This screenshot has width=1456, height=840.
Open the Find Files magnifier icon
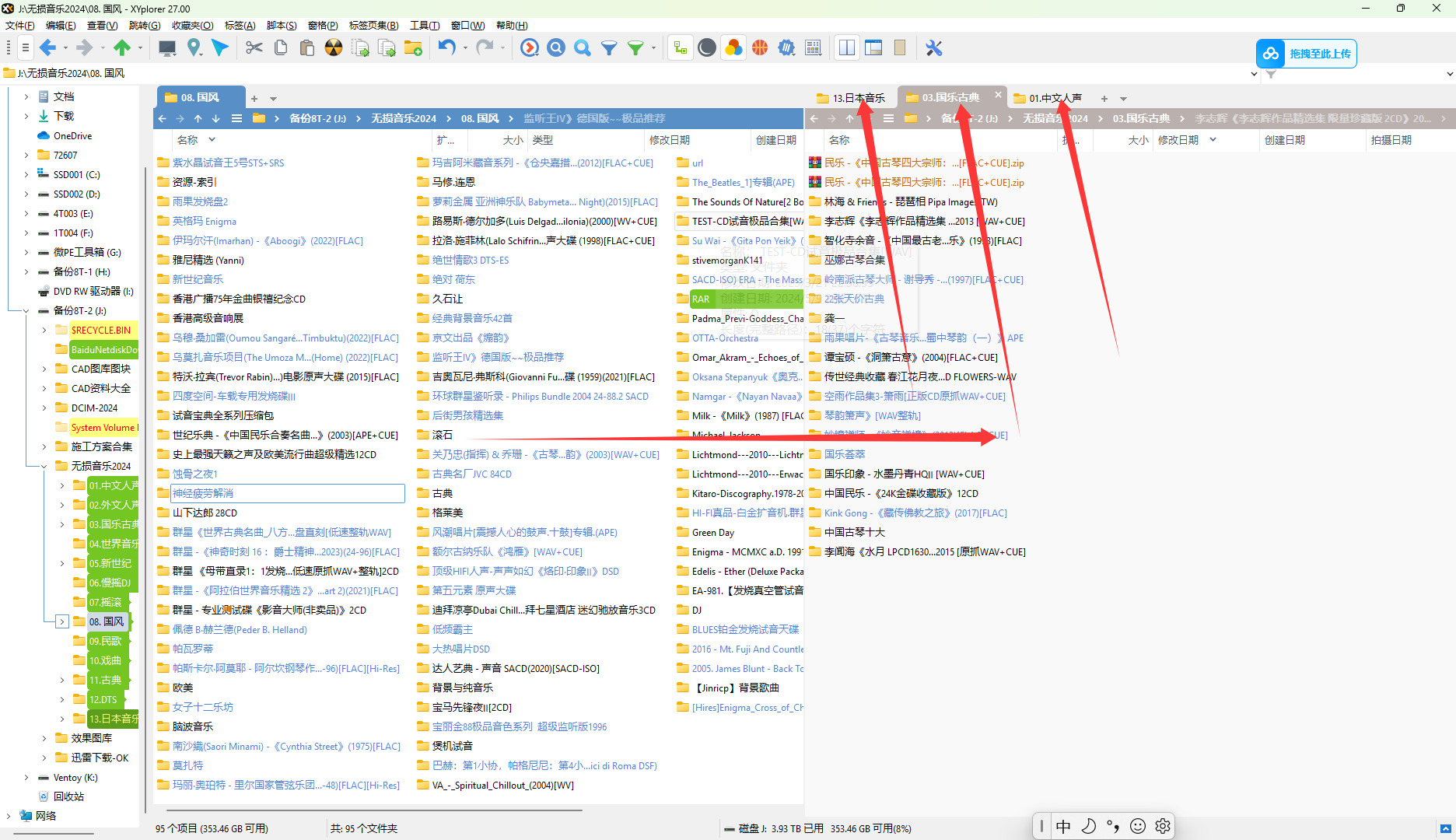582,48
